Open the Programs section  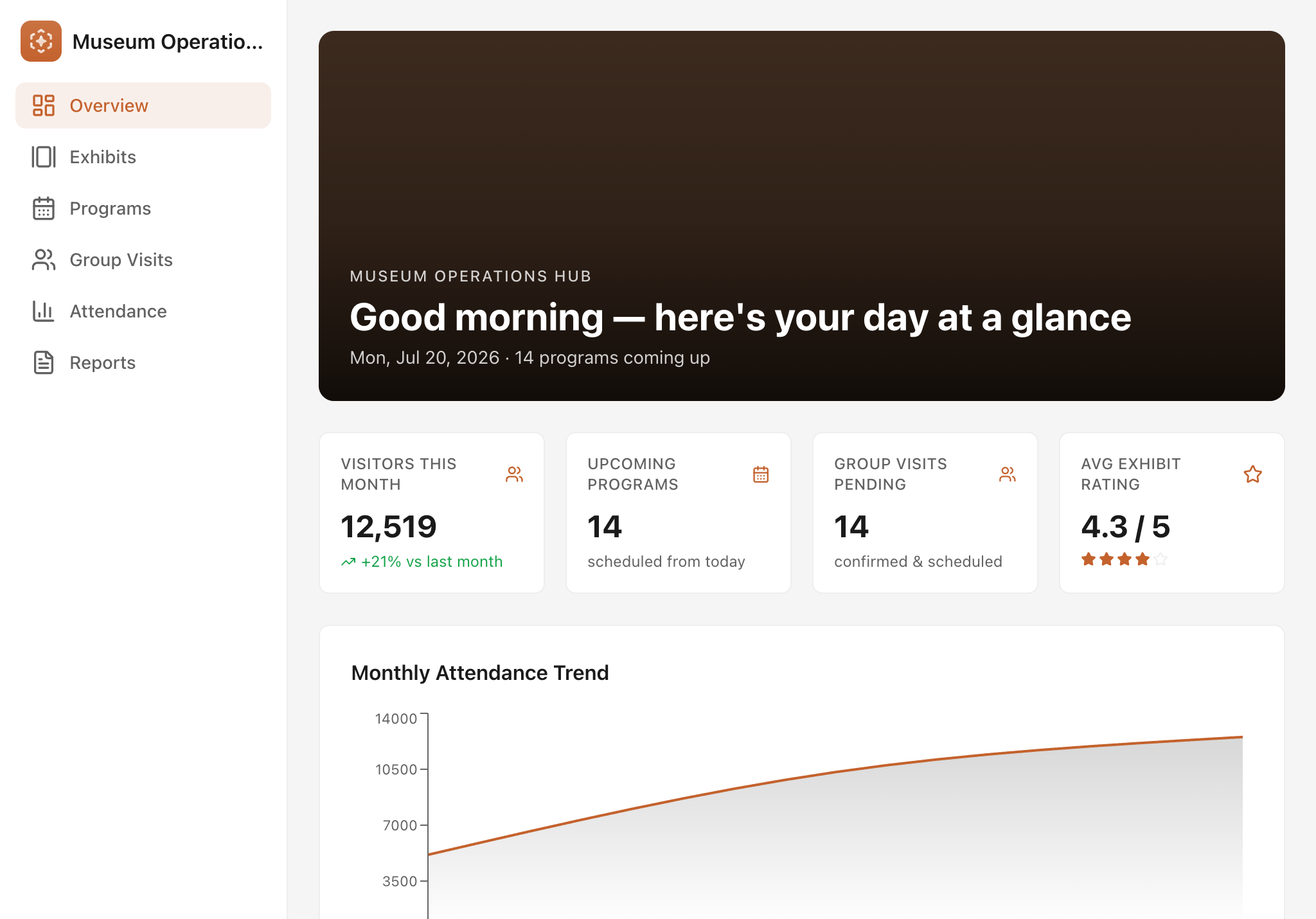pyautogui.click(x=143, y=208)
